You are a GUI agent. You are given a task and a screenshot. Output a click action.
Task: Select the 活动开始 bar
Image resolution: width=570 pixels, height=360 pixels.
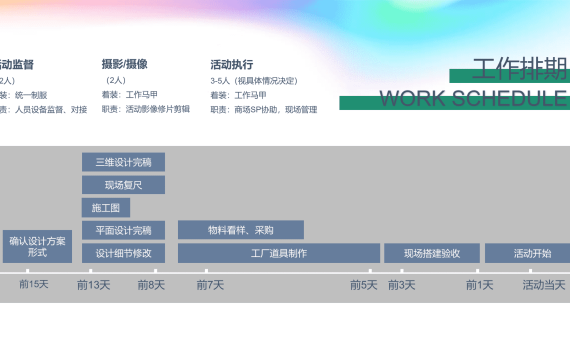pyautogui.click(x=527, y=253)
